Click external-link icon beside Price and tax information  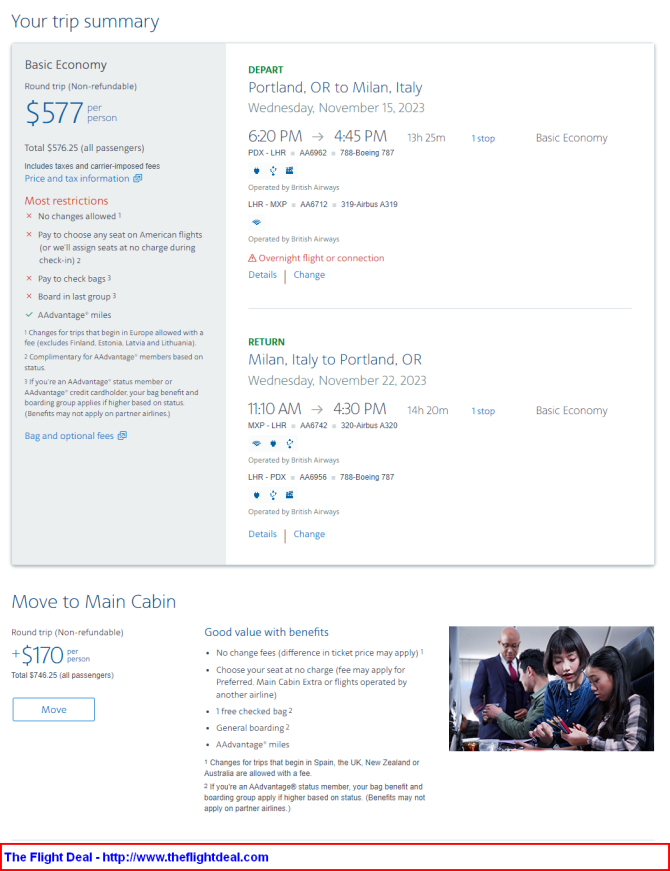point(138,179)
